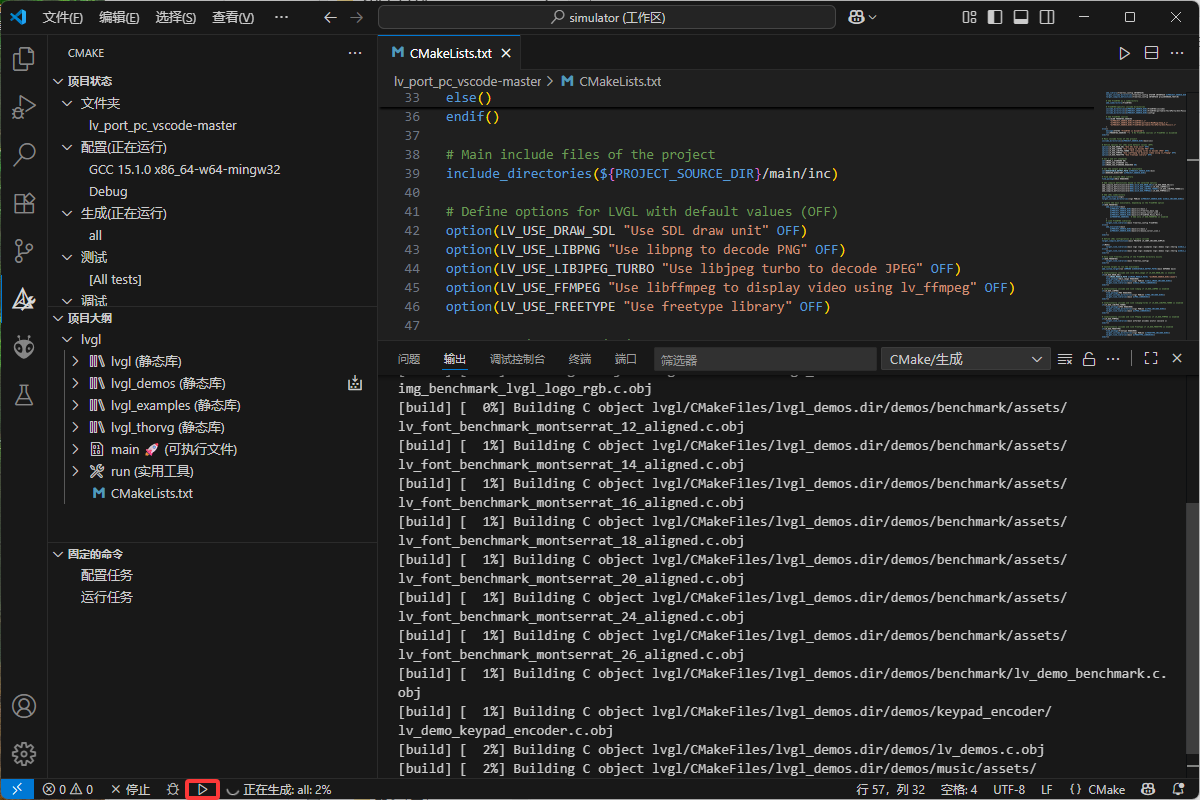Open the PlatformIO alien icon view
Screen dimensions: 1200x800
(x=23, y=347)
